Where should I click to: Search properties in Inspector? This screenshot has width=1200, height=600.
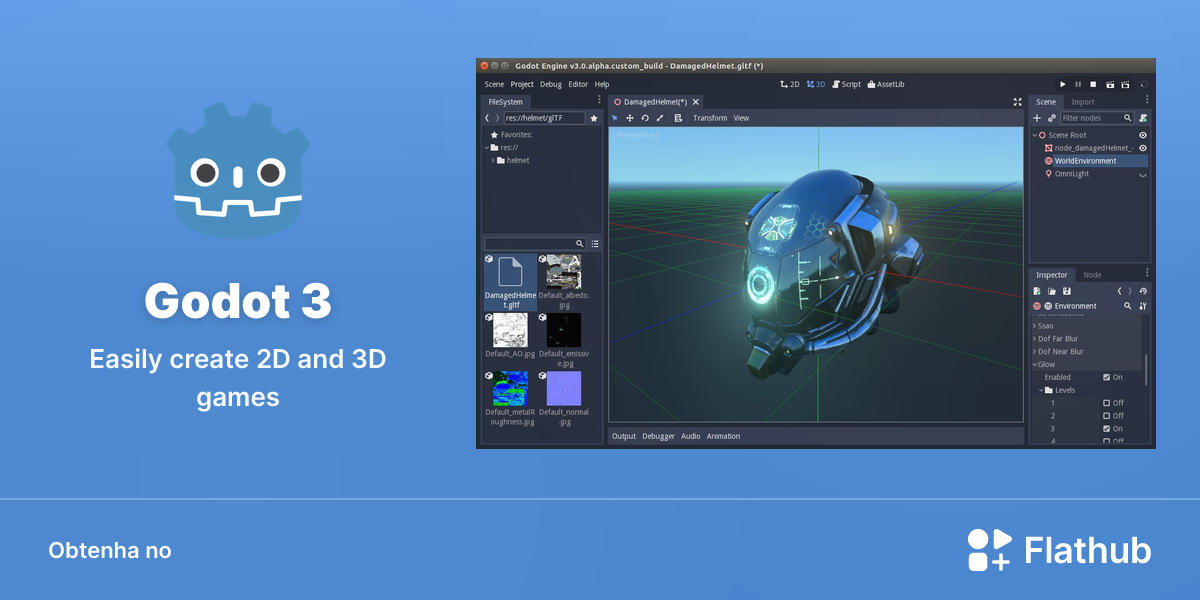pos(1128,306)
